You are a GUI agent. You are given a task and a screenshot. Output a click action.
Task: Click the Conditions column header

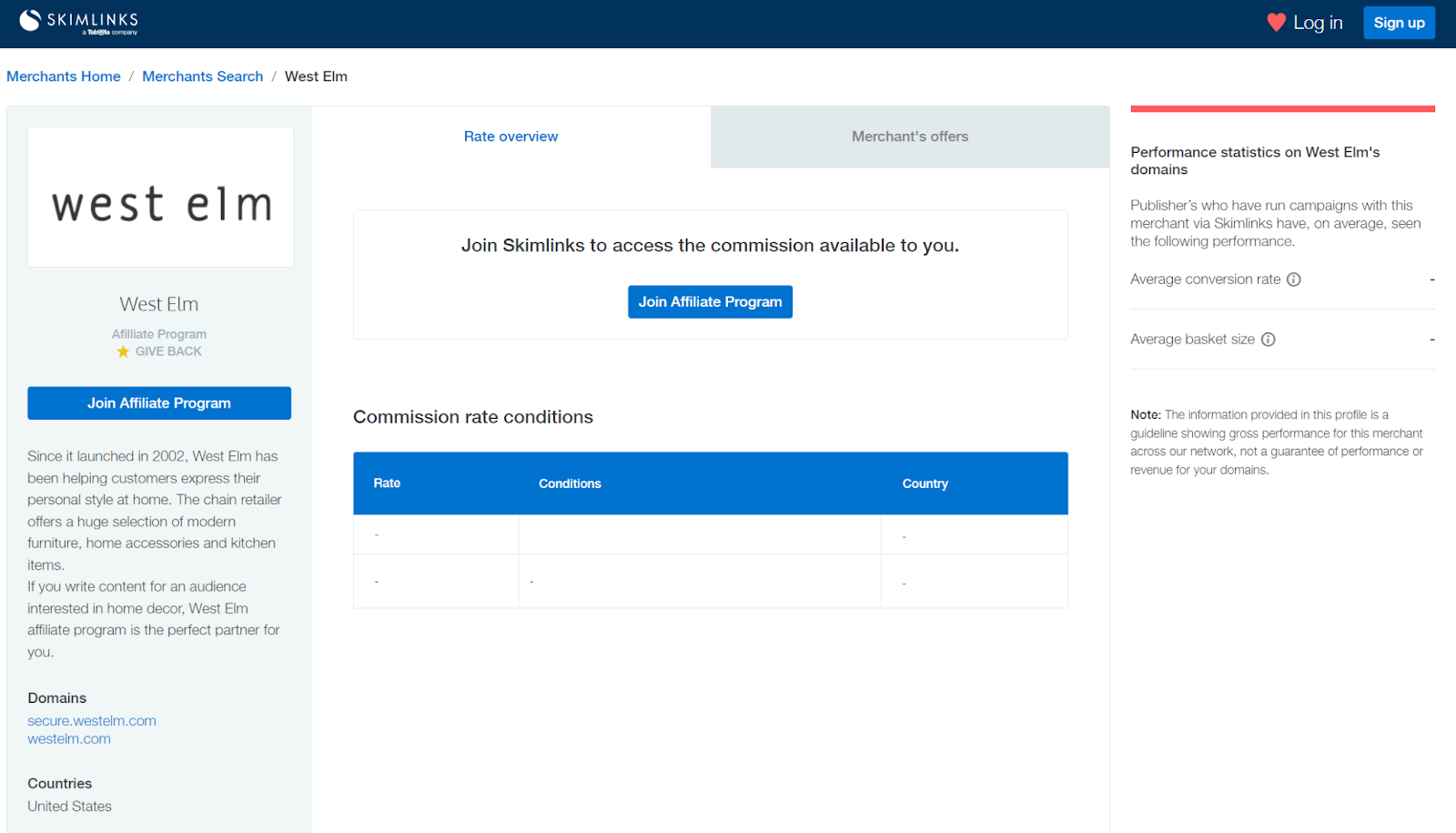pos(570,483)
